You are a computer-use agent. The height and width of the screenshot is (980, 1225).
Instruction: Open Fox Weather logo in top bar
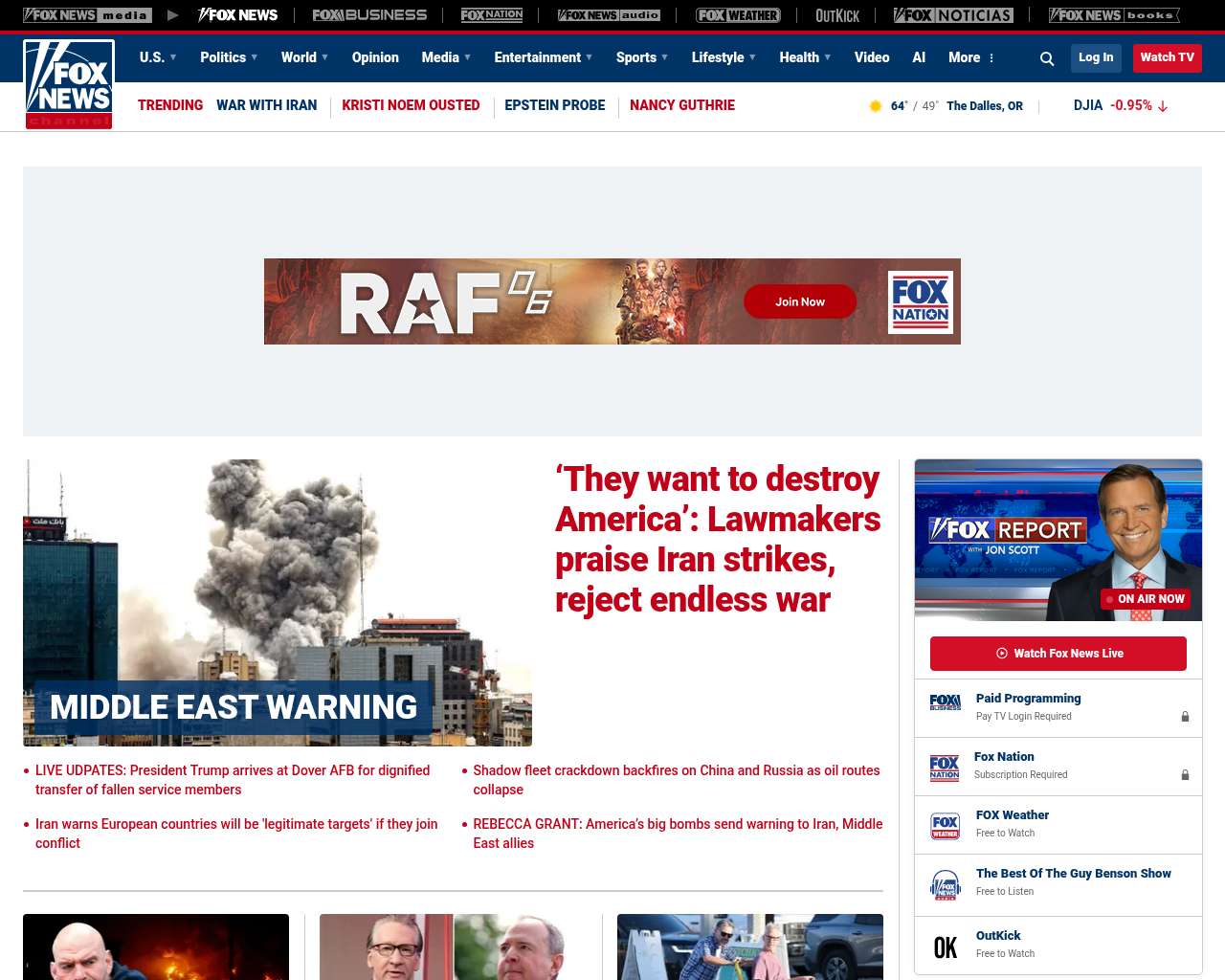point(738,15)
